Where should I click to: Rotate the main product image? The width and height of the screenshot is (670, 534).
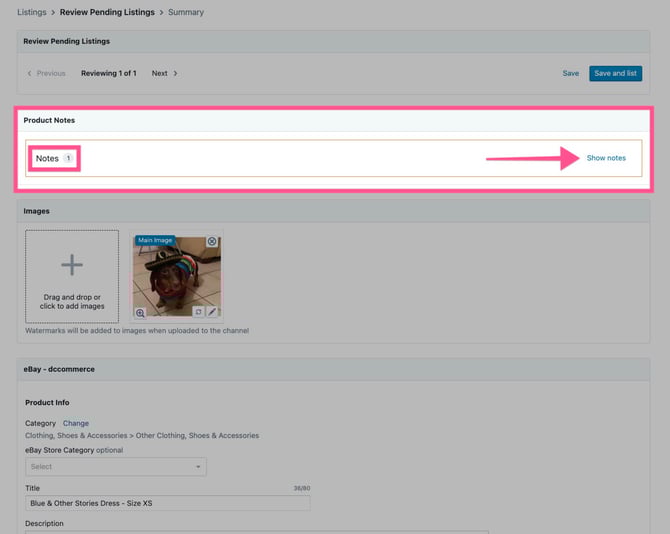[x=197, y=312]
